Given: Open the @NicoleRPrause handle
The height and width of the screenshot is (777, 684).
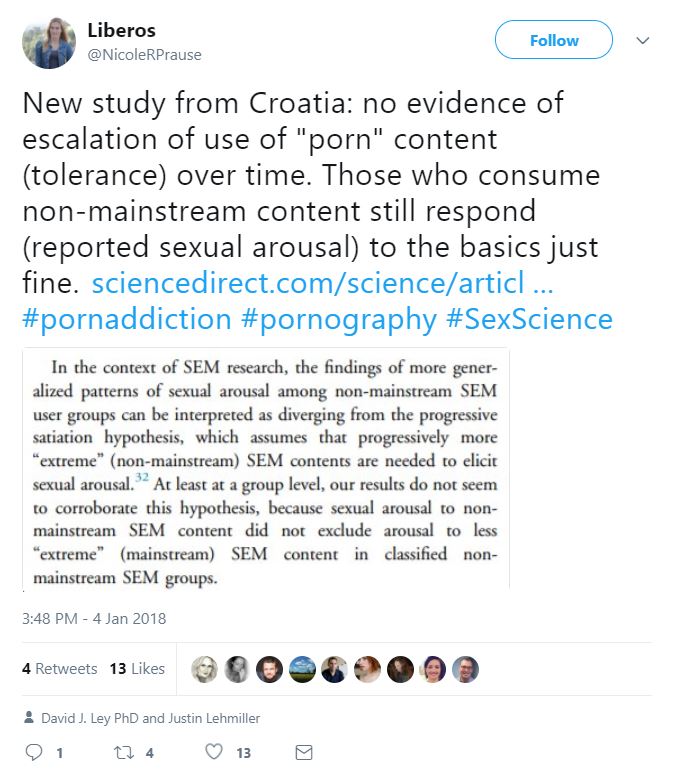Looking at the screenshot, I should 144,55.
